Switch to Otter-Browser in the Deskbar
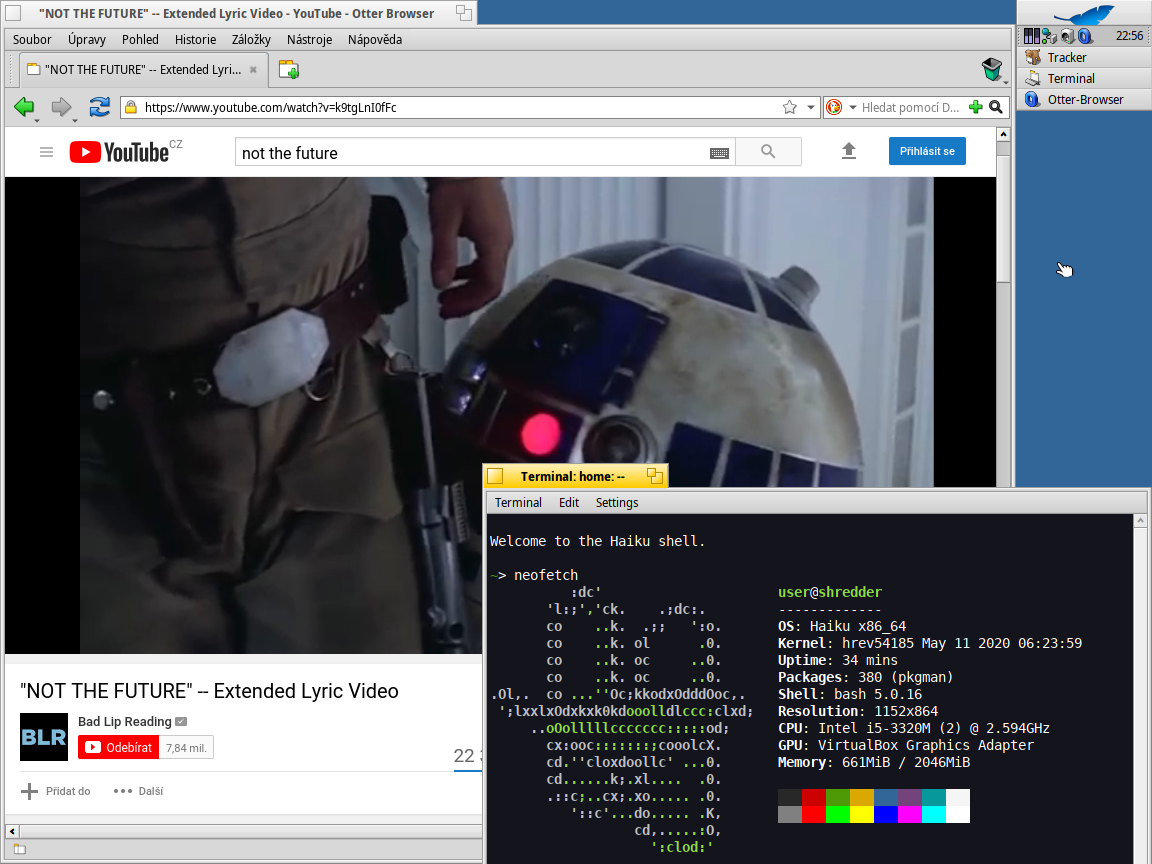 click(x=1084, y=99)
